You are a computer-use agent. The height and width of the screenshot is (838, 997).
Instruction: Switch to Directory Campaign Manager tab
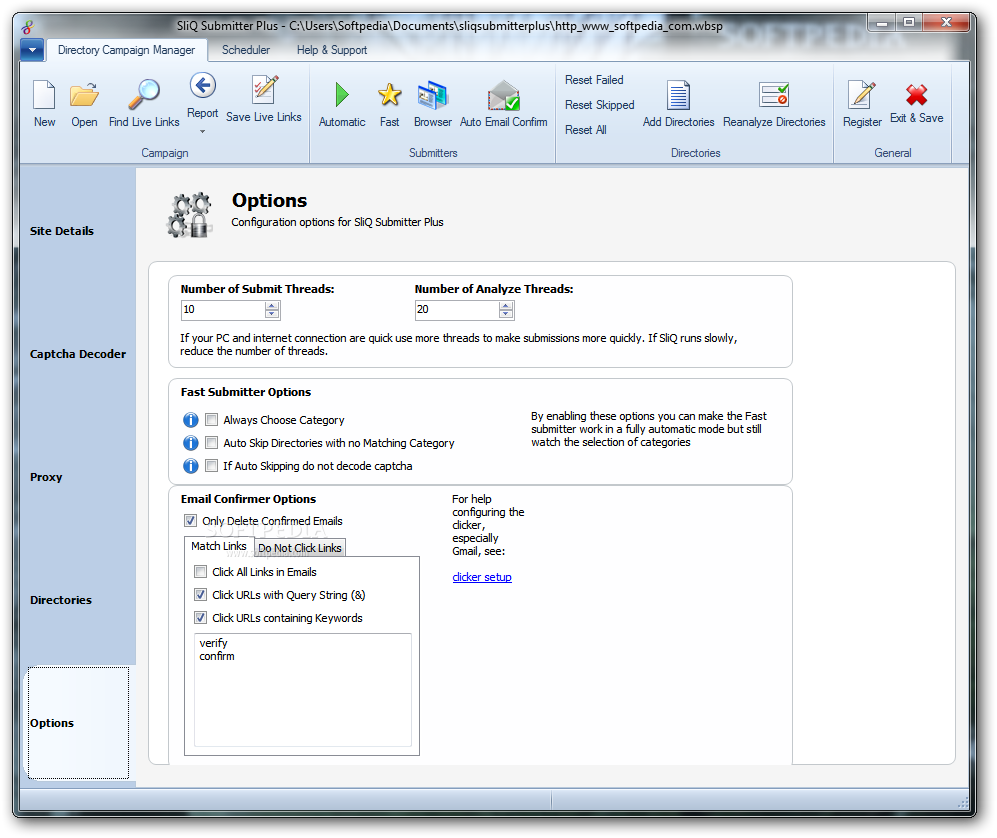(126, 50)
